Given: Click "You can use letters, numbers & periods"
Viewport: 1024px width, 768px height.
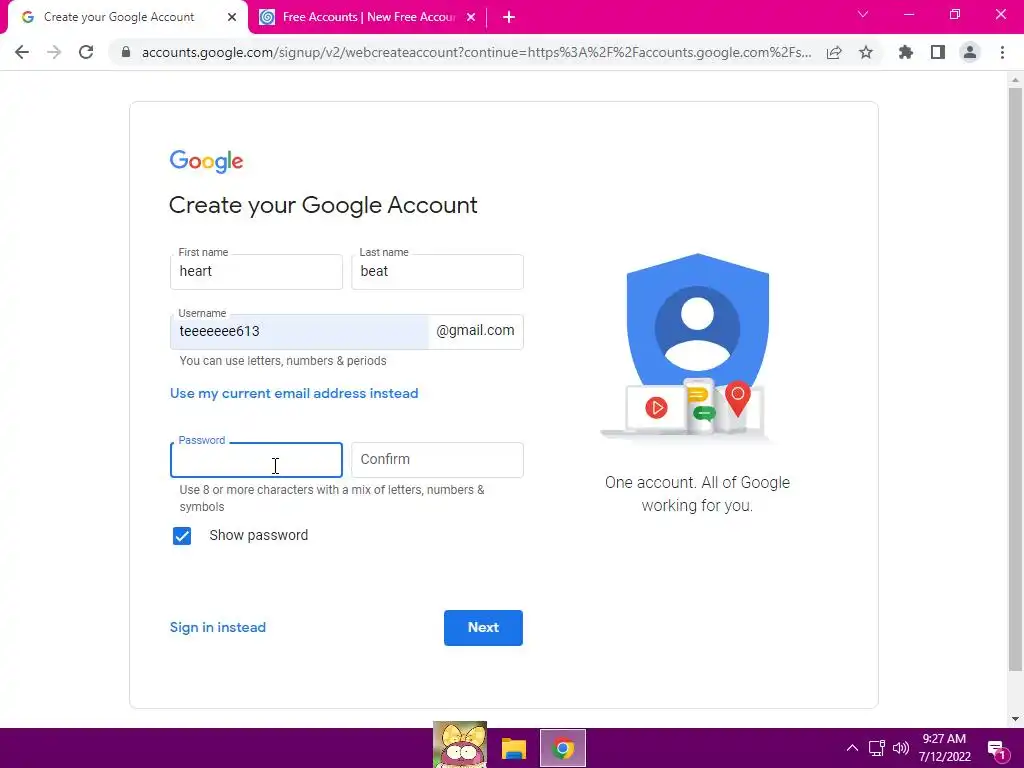Looking at the screenshot, I should 283,360.
